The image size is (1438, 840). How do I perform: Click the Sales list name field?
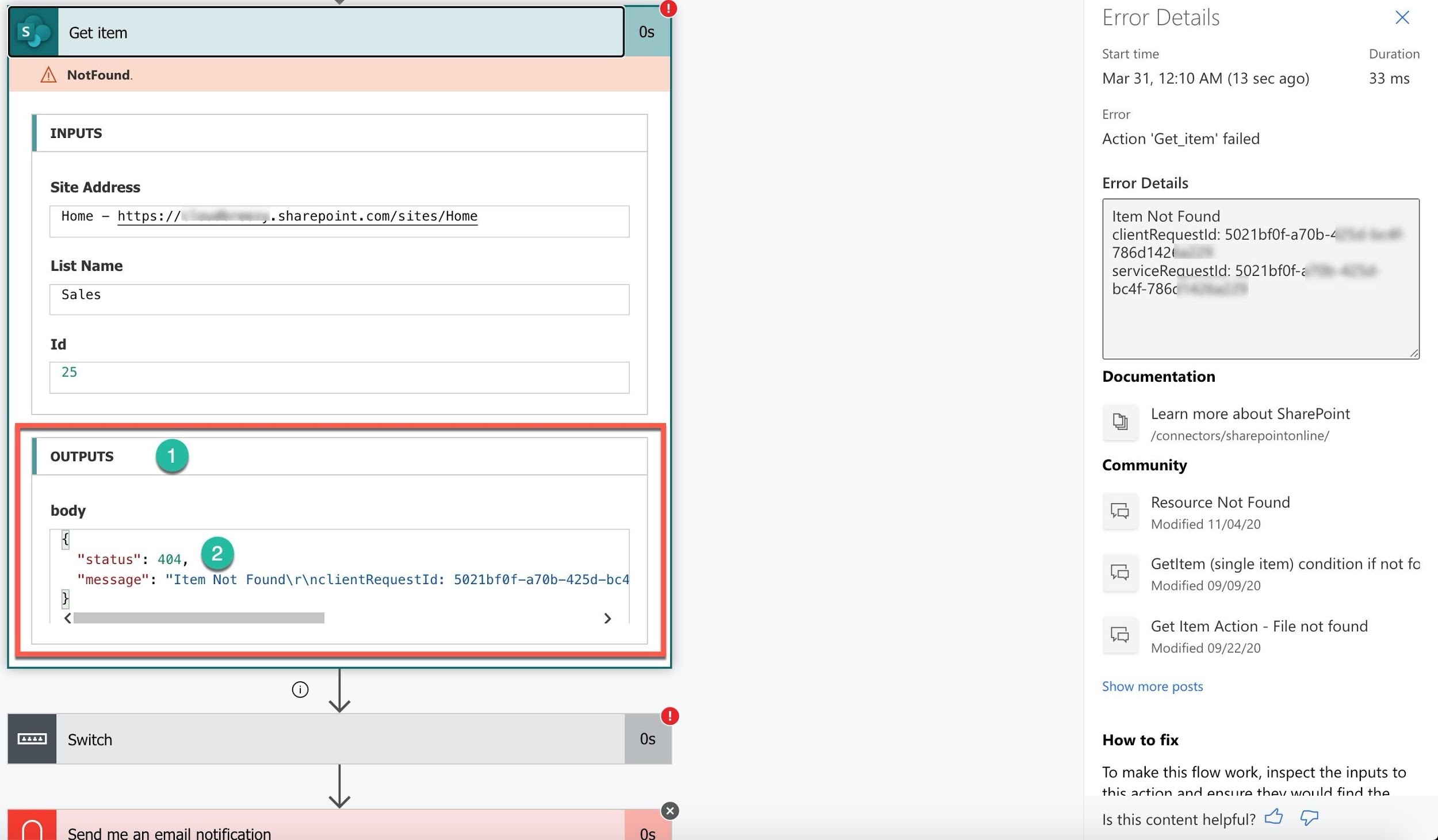tap(339, 299)
